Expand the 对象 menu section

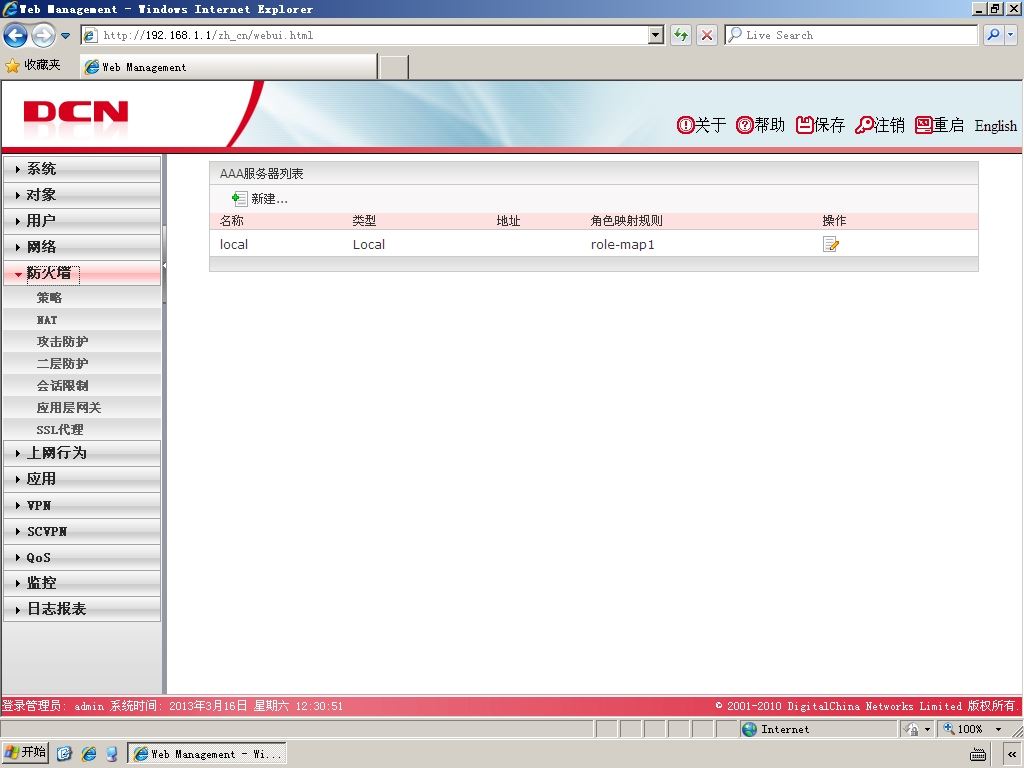(82, 195)
